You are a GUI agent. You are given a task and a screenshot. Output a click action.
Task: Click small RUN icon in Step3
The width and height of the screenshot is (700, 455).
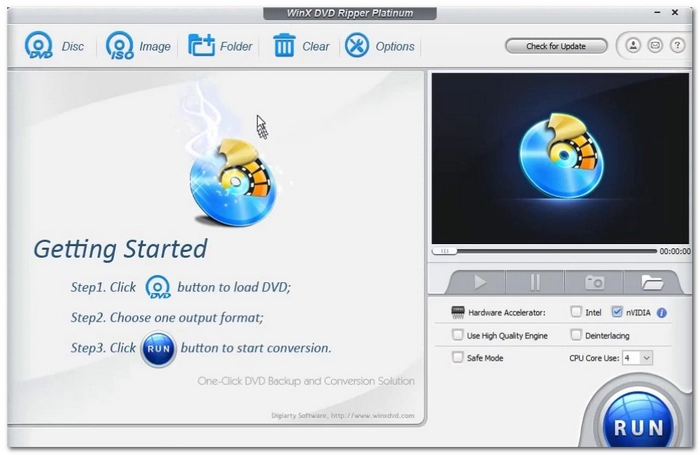coord(158,348)
